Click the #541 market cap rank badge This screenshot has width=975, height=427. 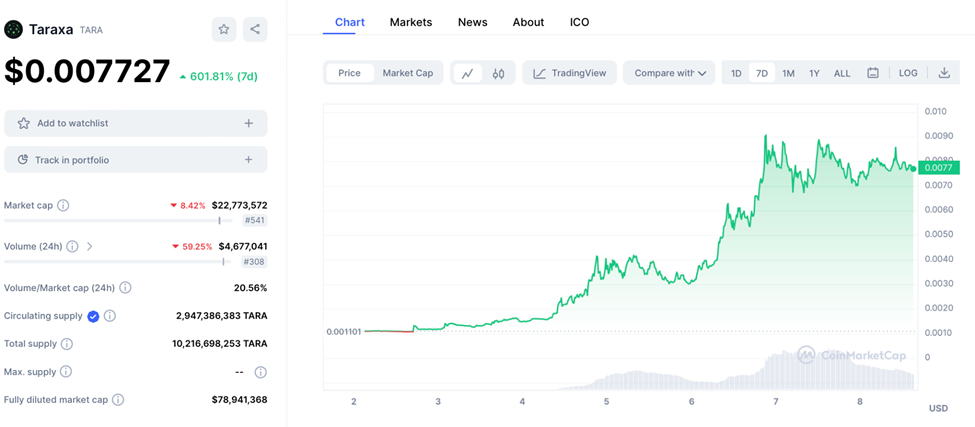[254, 221]
